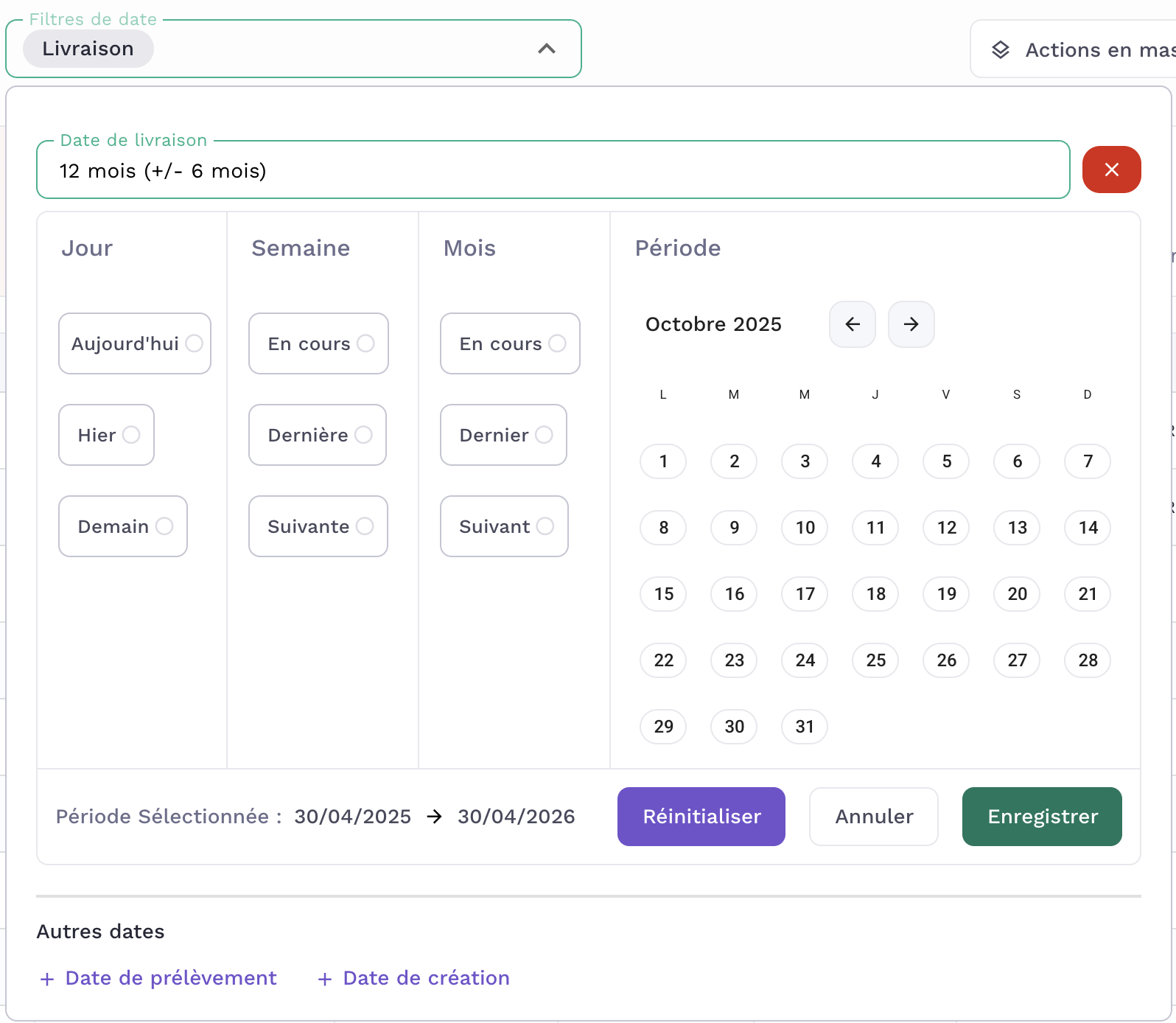Click the Actions en masse layers icon

point(1000,50)
